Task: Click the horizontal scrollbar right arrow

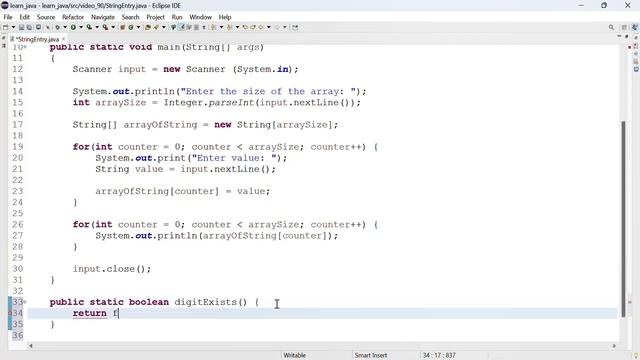Action: [614, 346]
